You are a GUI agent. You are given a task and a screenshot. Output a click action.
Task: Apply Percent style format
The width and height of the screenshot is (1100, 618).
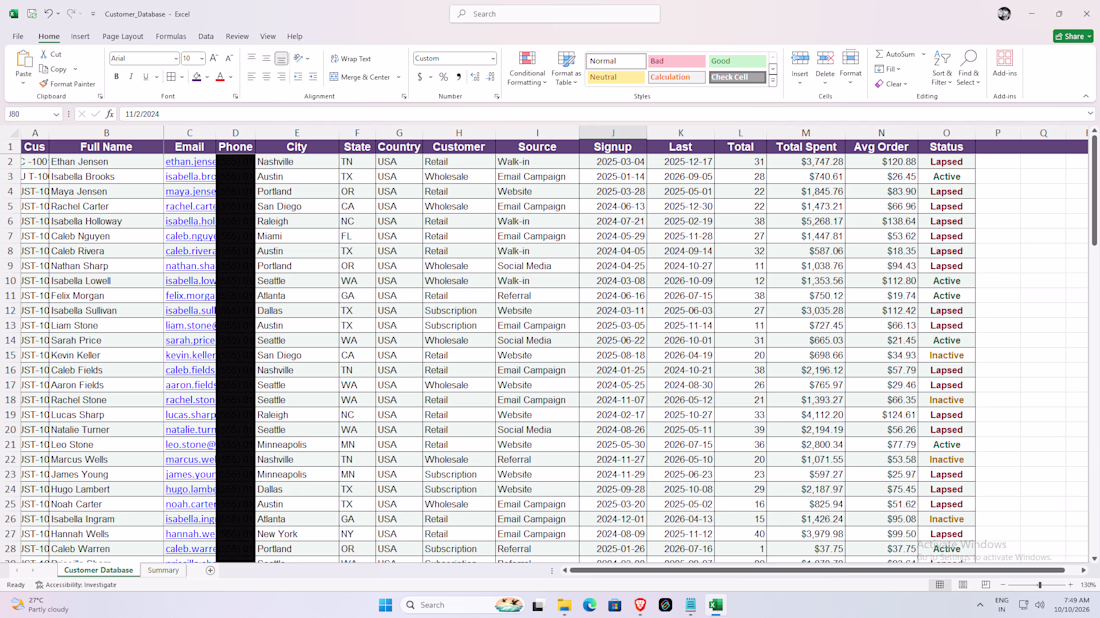point(443,77)
